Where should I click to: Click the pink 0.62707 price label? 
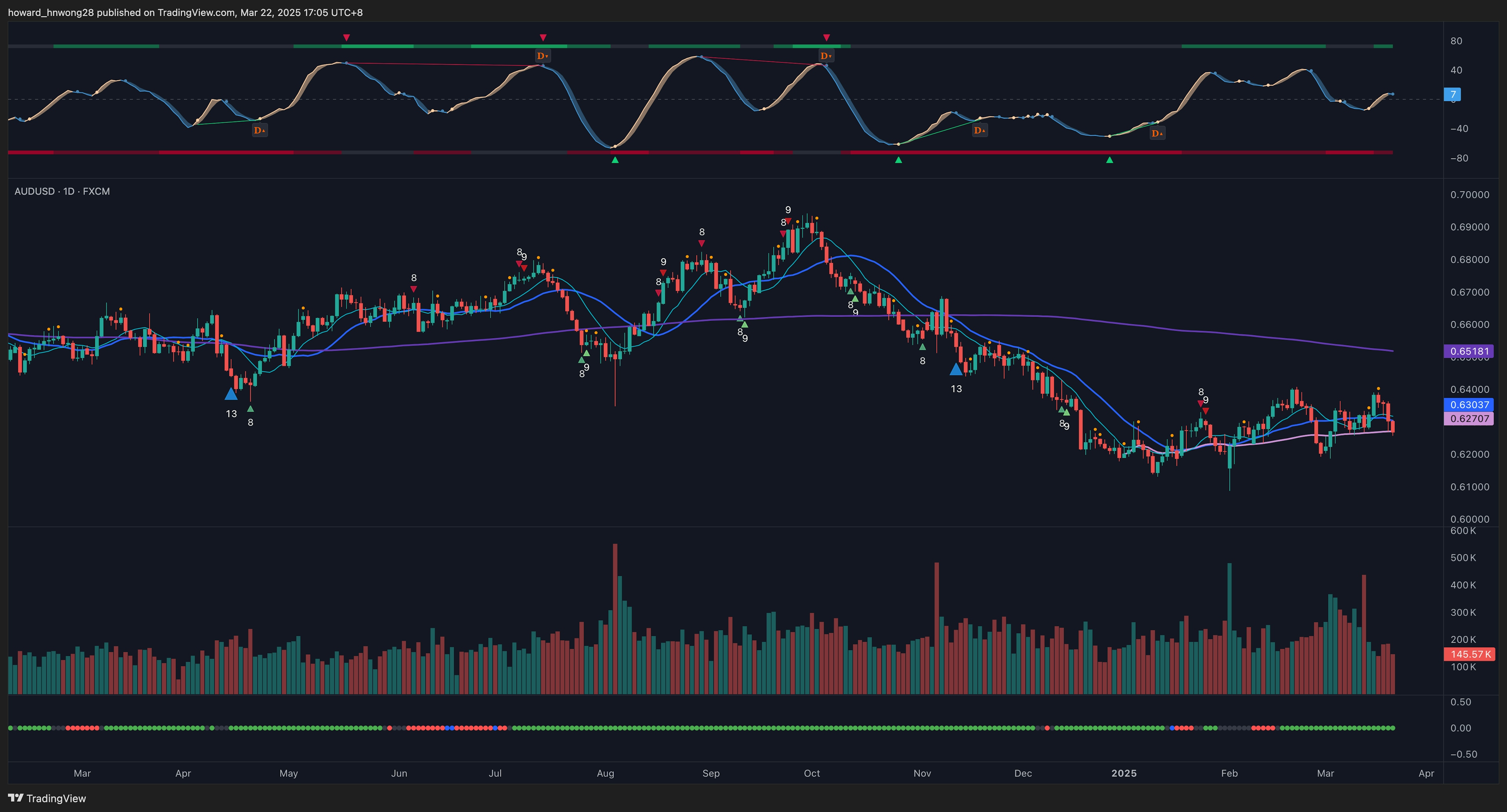click(x=1470, y=419)
